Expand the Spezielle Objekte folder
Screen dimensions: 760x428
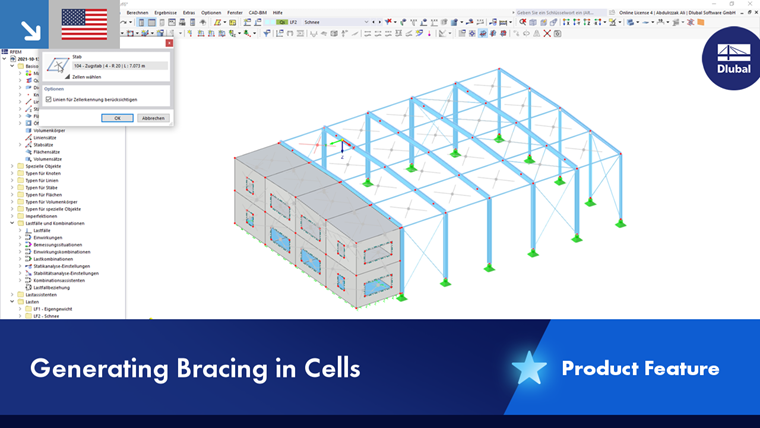(x=12, y=166)
